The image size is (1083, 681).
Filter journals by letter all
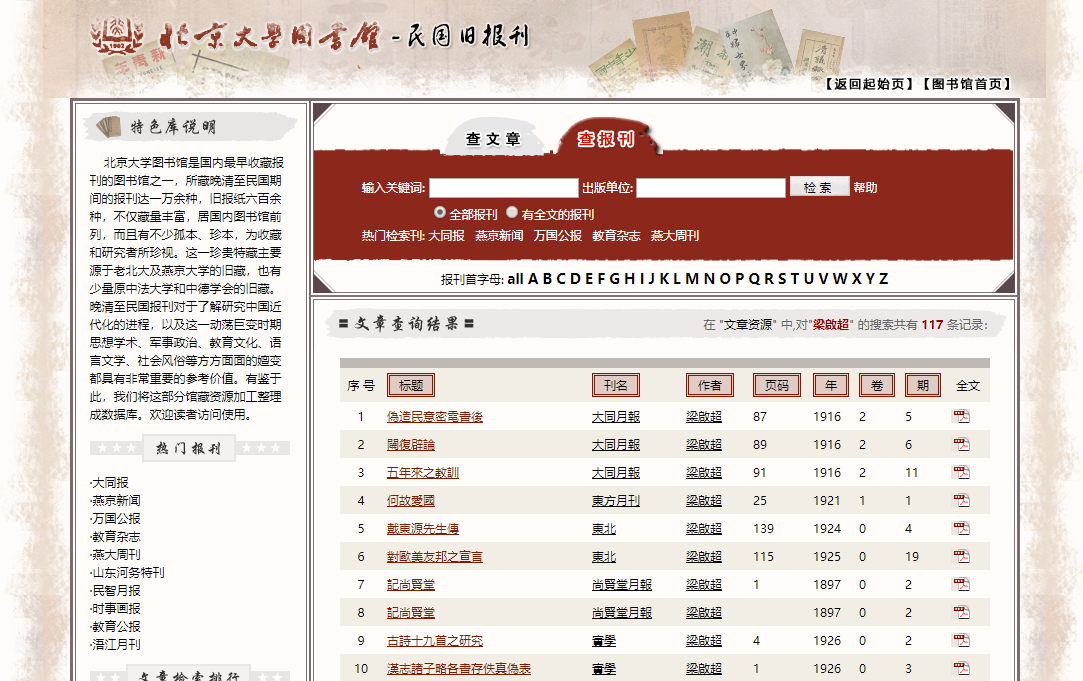click(x=515, y=279)
